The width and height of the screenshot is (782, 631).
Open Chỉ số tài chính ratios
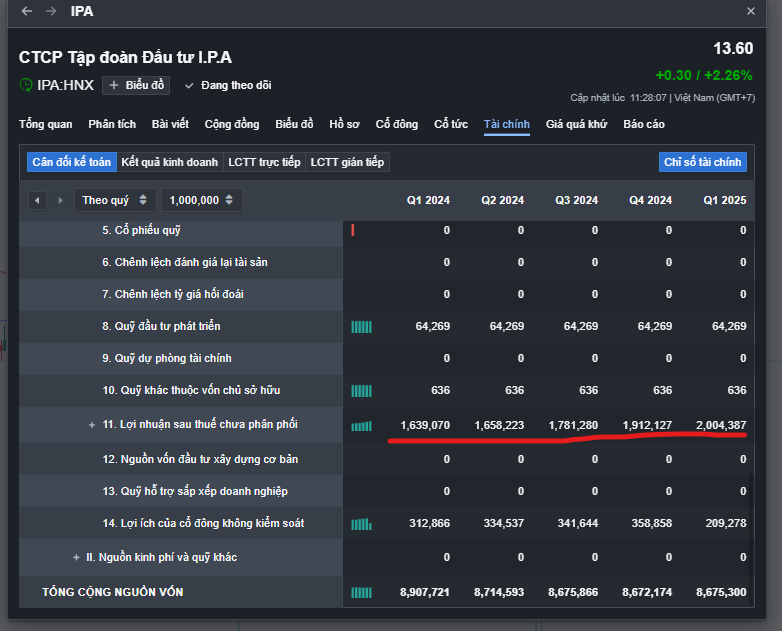click(703, 162)
